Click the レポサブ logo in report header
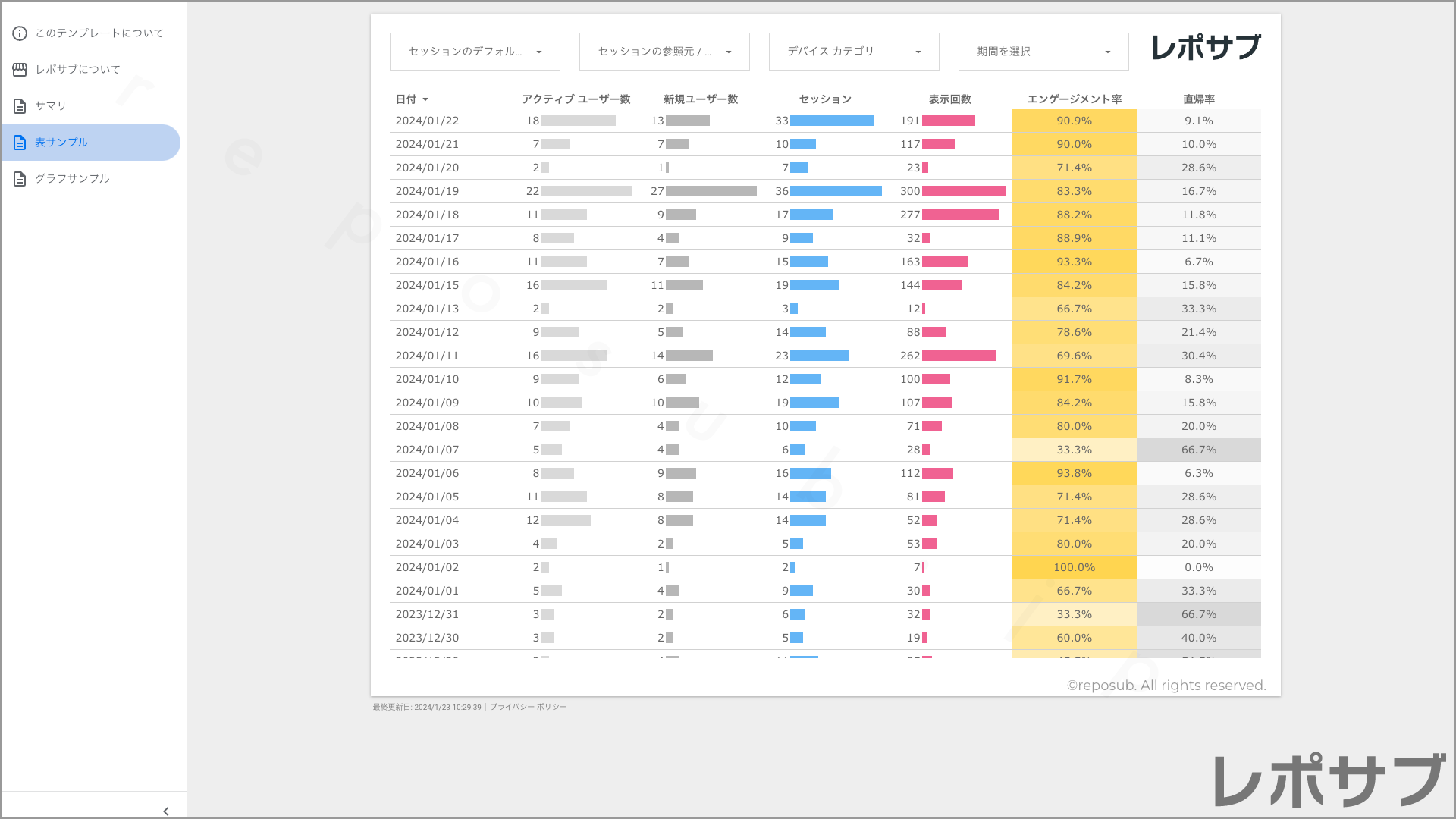Image resolution: width=1456 pixels, height=819 pixels. click(x=1206, y=48)
